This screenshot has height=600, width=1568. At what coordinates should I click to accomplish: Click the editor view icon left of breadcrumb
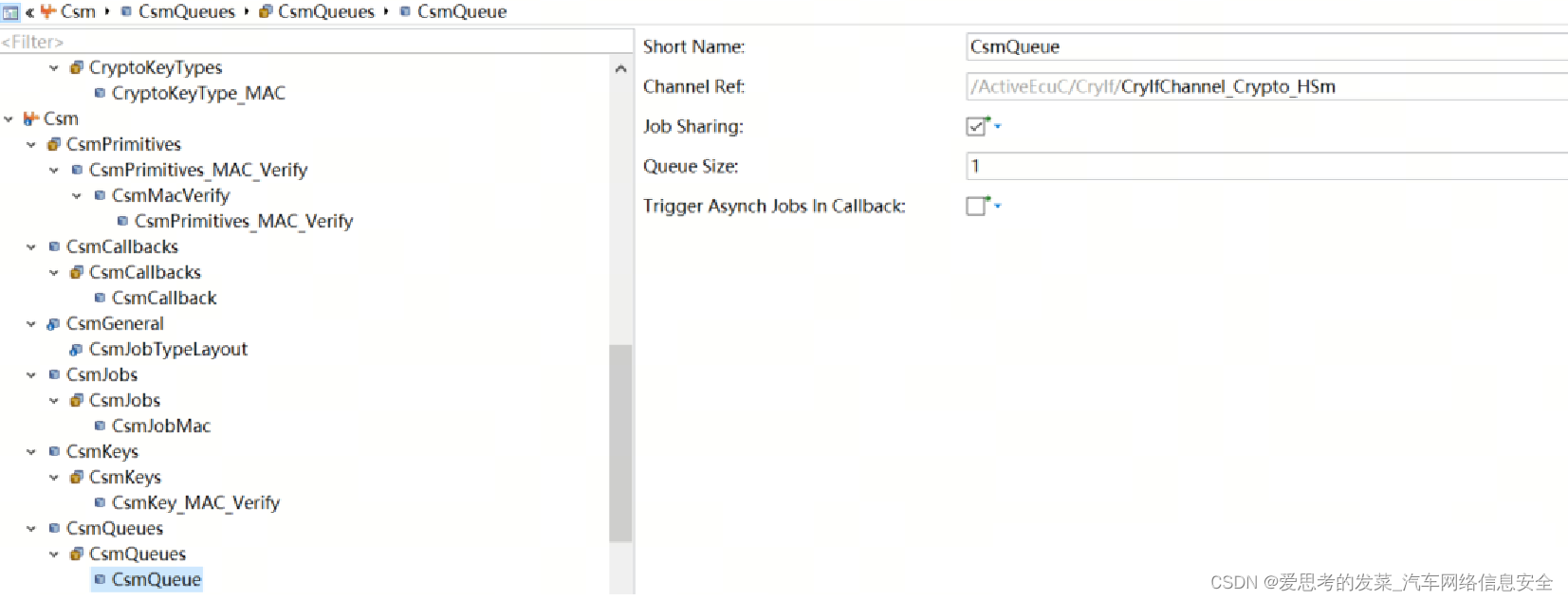10,12
